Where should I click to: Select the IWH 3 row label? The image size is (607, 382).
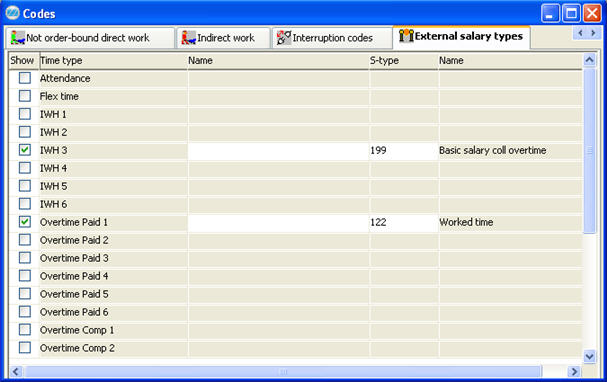(x=53, y=150)
